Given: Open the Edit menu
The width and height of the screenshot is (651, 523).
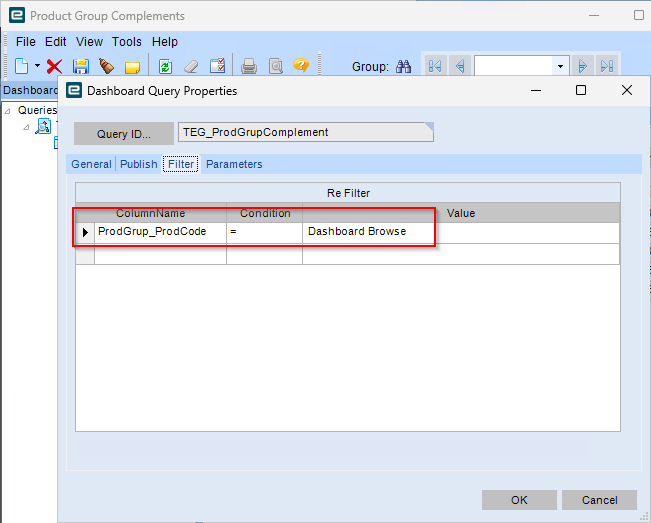Looking at the screenshot, I should click(56, 42).
